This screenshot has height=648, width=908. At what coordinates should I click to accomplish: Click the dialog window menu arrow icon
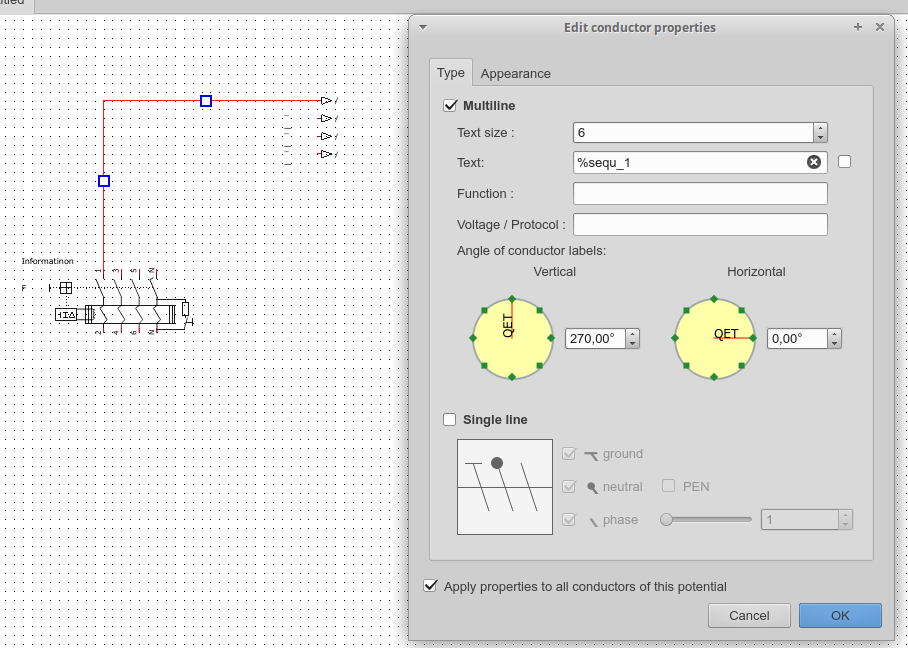[x=423, y=28]
